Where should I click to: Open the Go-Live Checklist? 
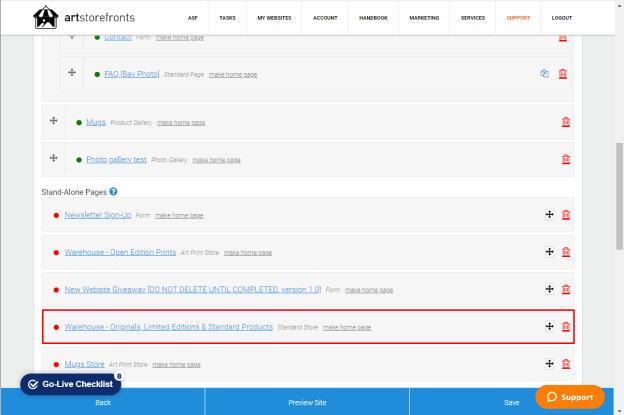tap(70, 384)
